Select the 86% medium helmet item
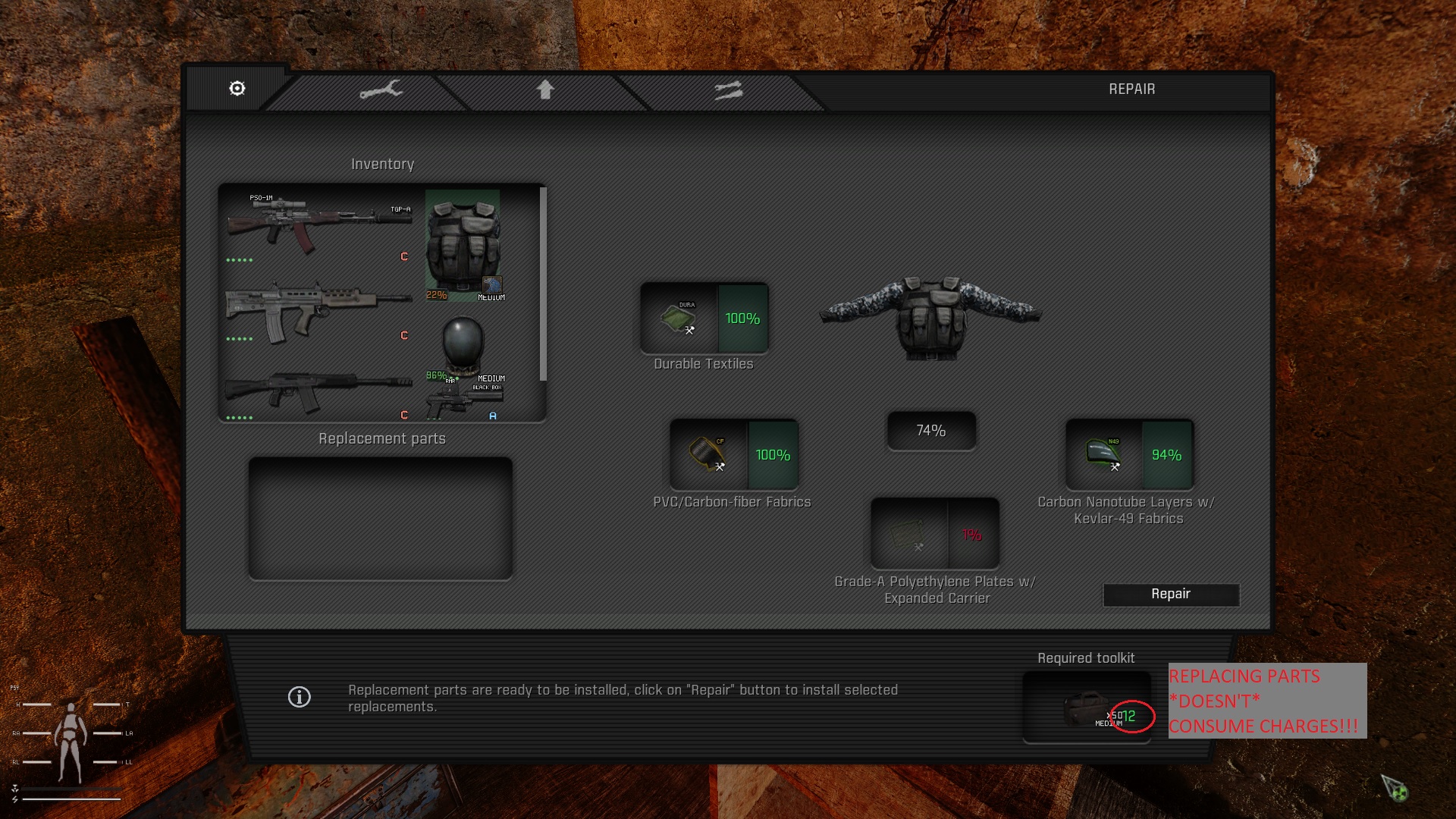 pos(463,345)
